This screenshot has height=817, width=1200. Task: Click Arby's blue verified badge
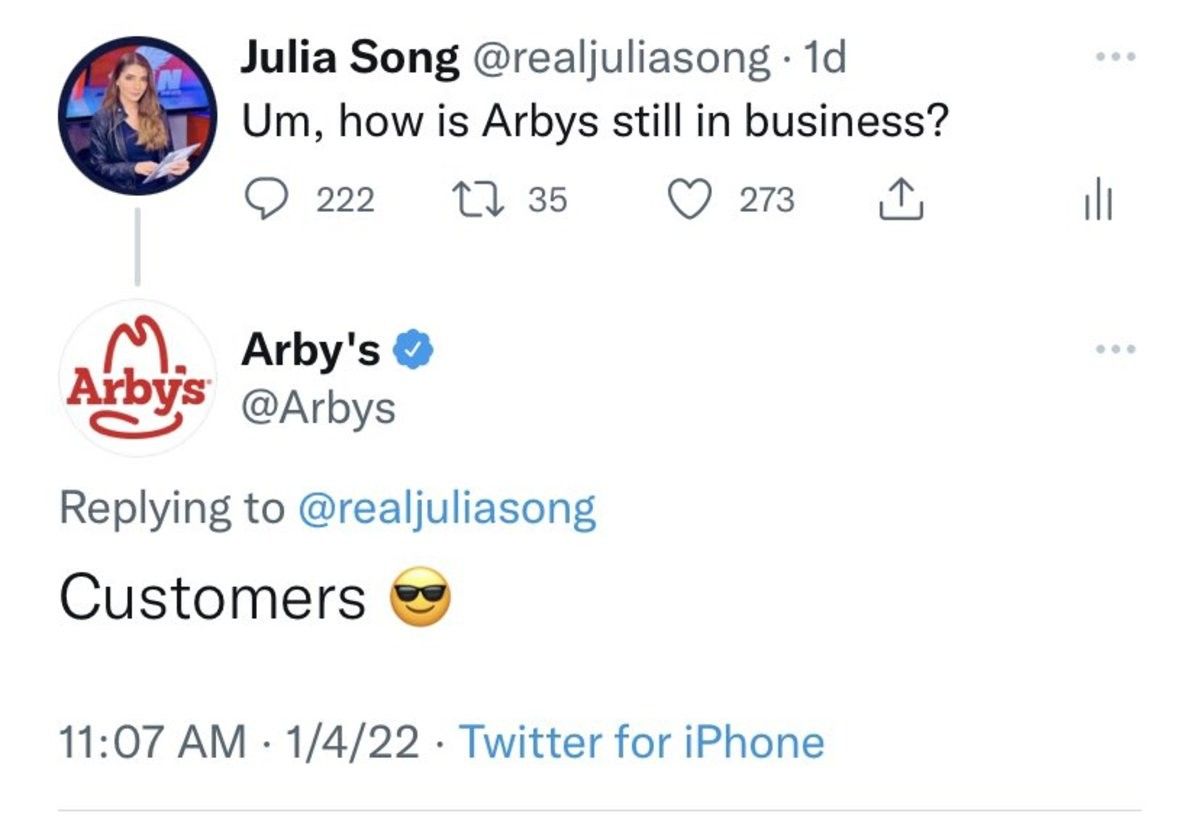click(x=412, y=351)
